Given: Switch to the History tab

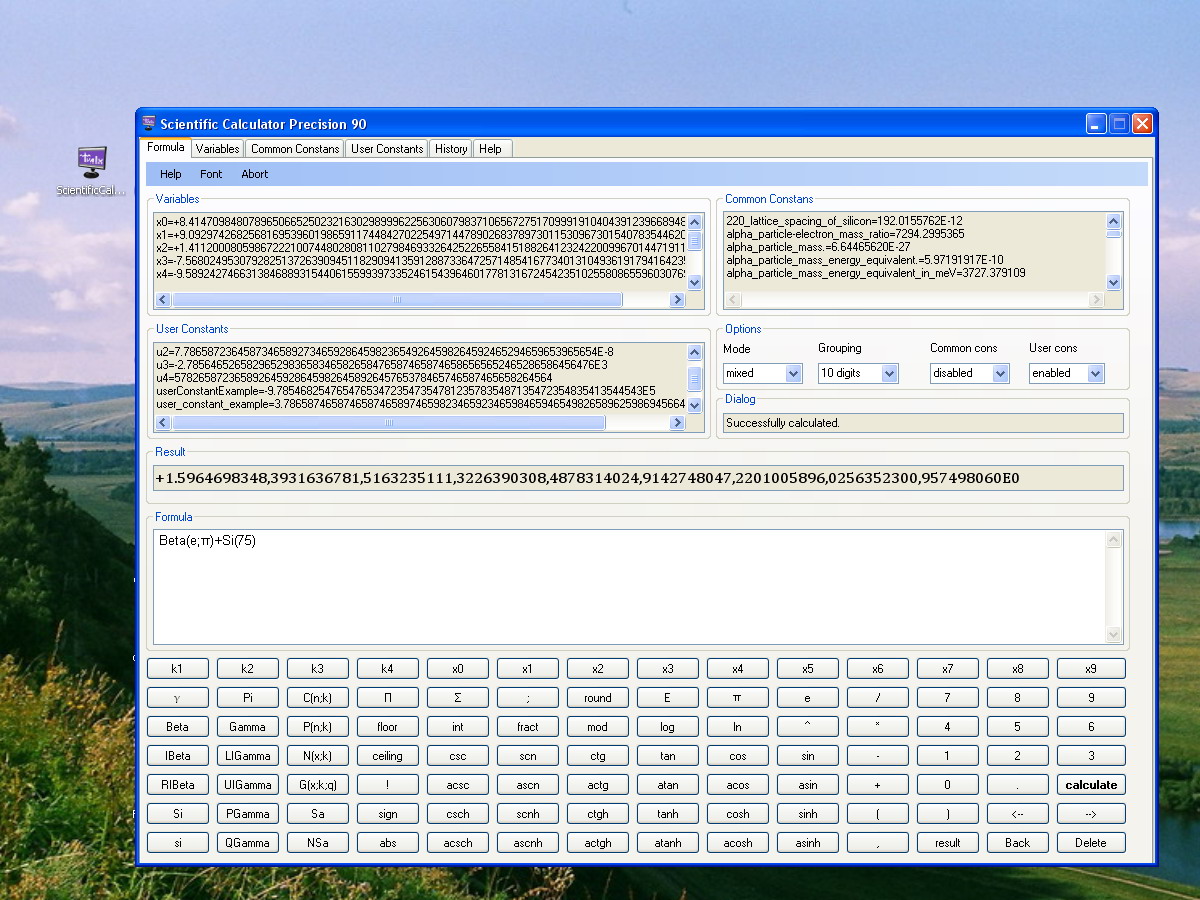Looking at the screenshot, I should pyautogui.click(x=451, y=149).
